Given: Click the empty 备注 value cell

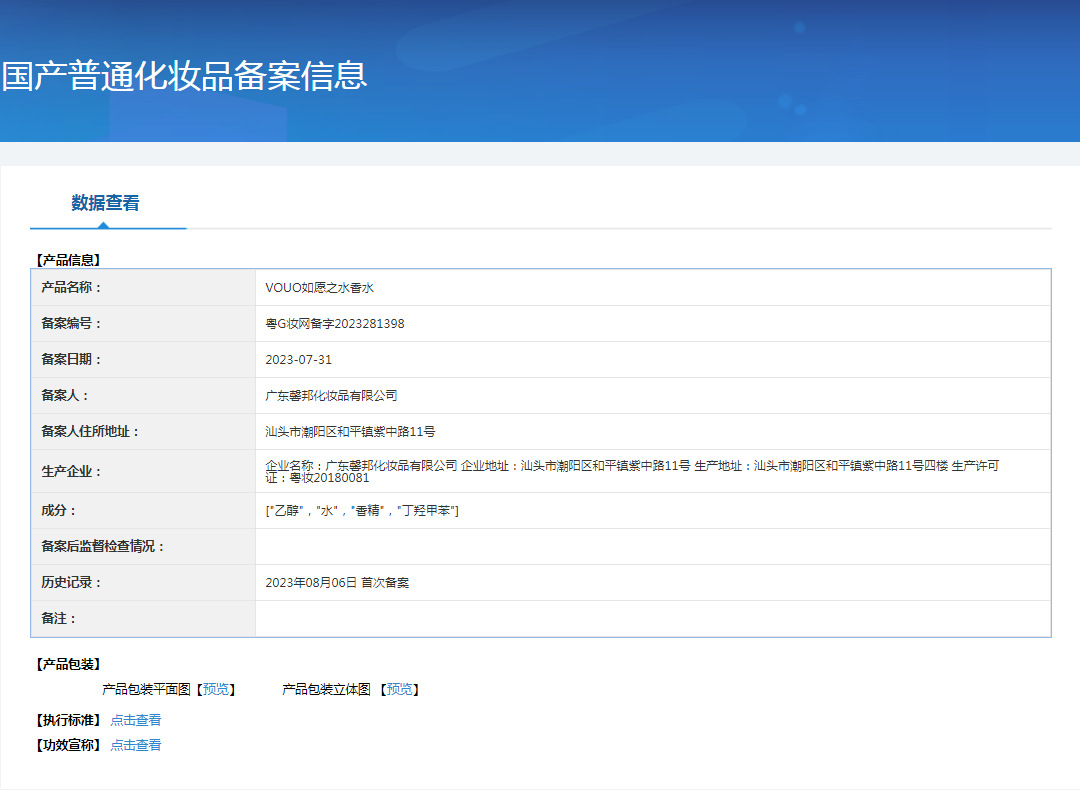Looking at the screenshot, I should coord(652,619).
